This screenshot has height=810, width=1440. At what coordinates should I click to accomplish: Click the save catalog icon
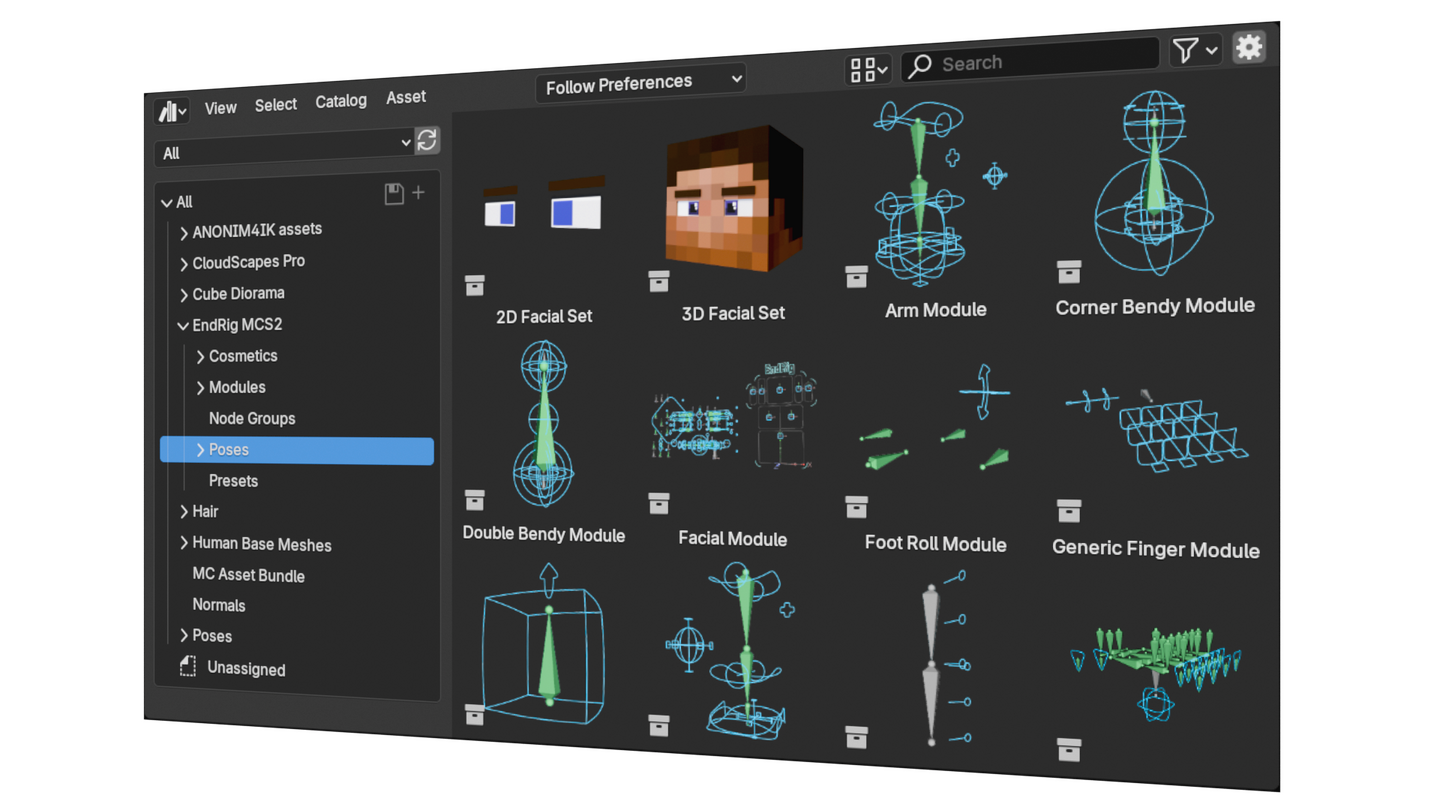click(394, 194)
